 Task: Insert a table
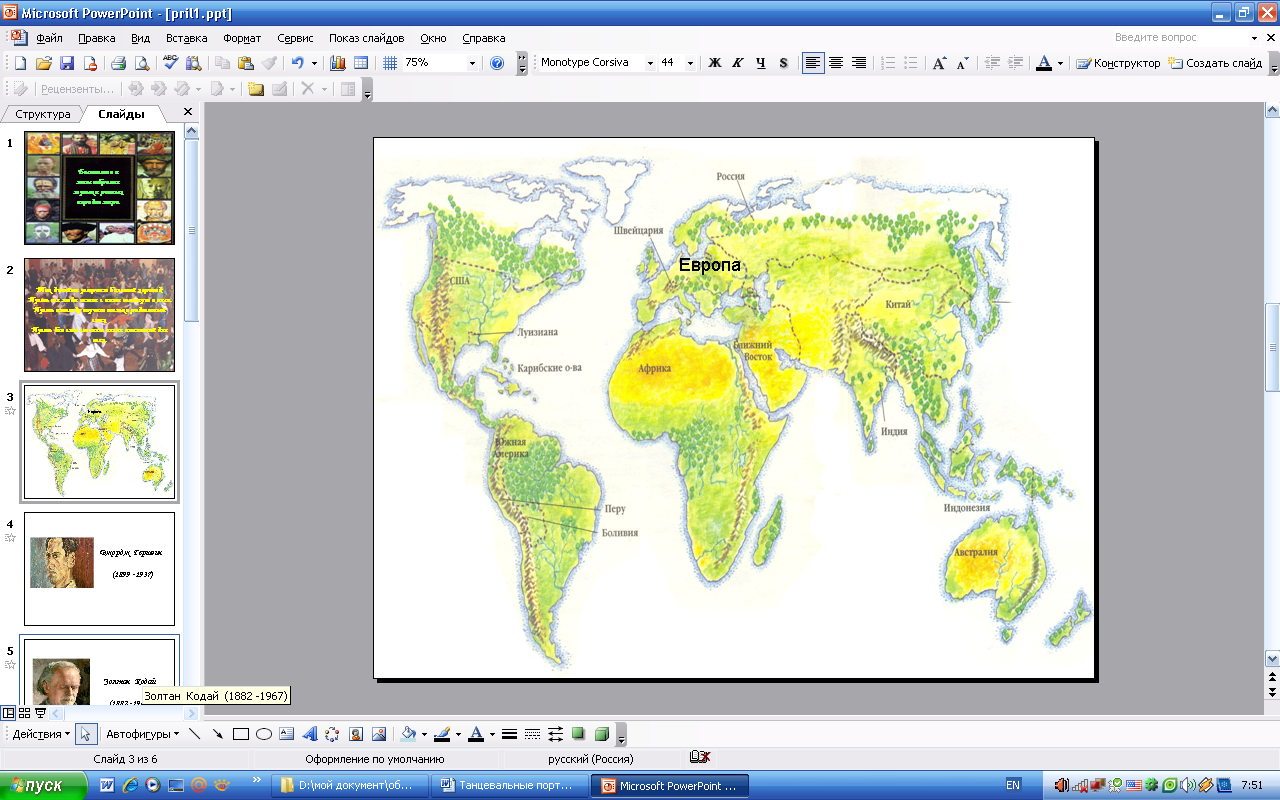coord(361,63)
